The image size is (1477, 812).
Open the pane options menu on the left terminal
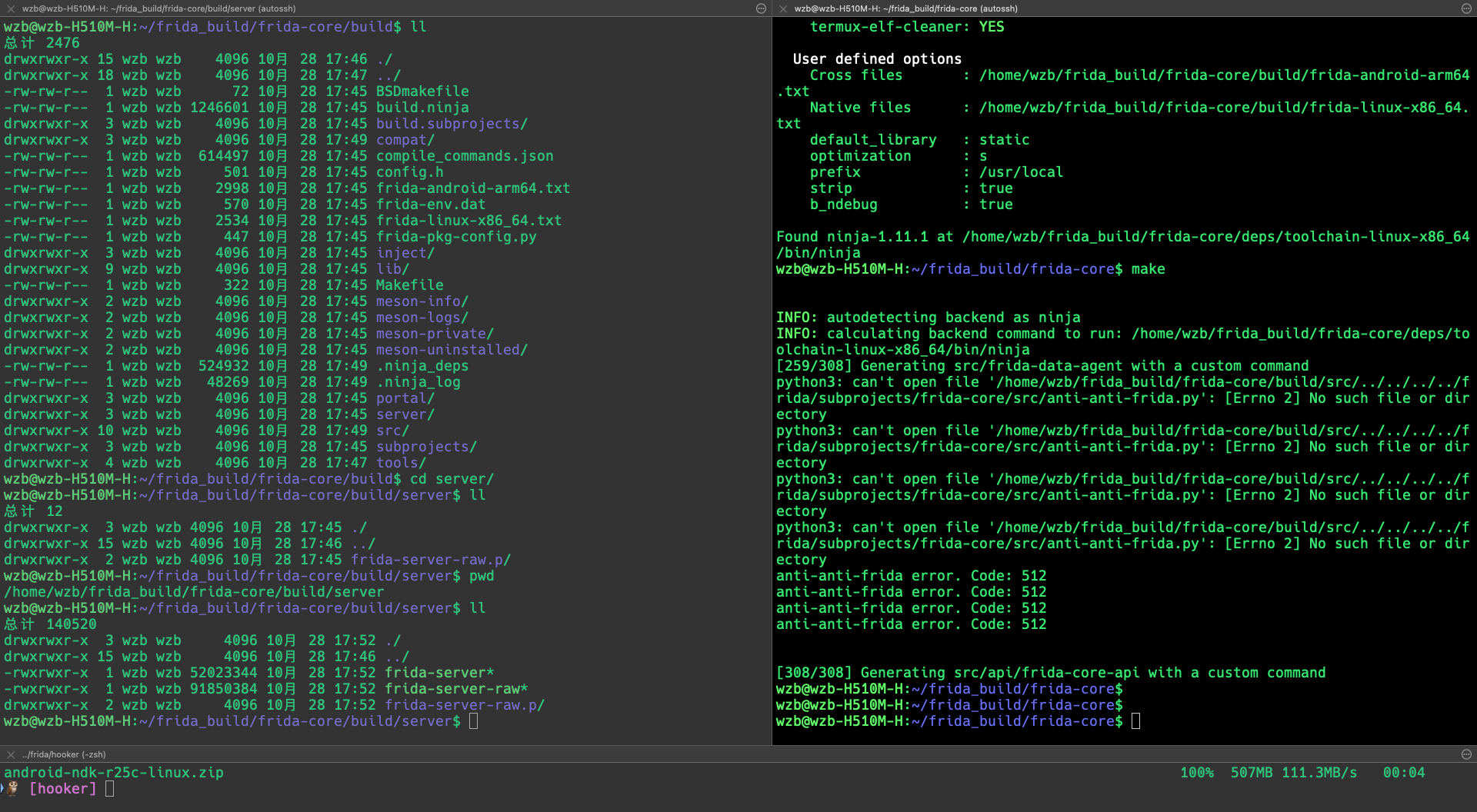761,8
